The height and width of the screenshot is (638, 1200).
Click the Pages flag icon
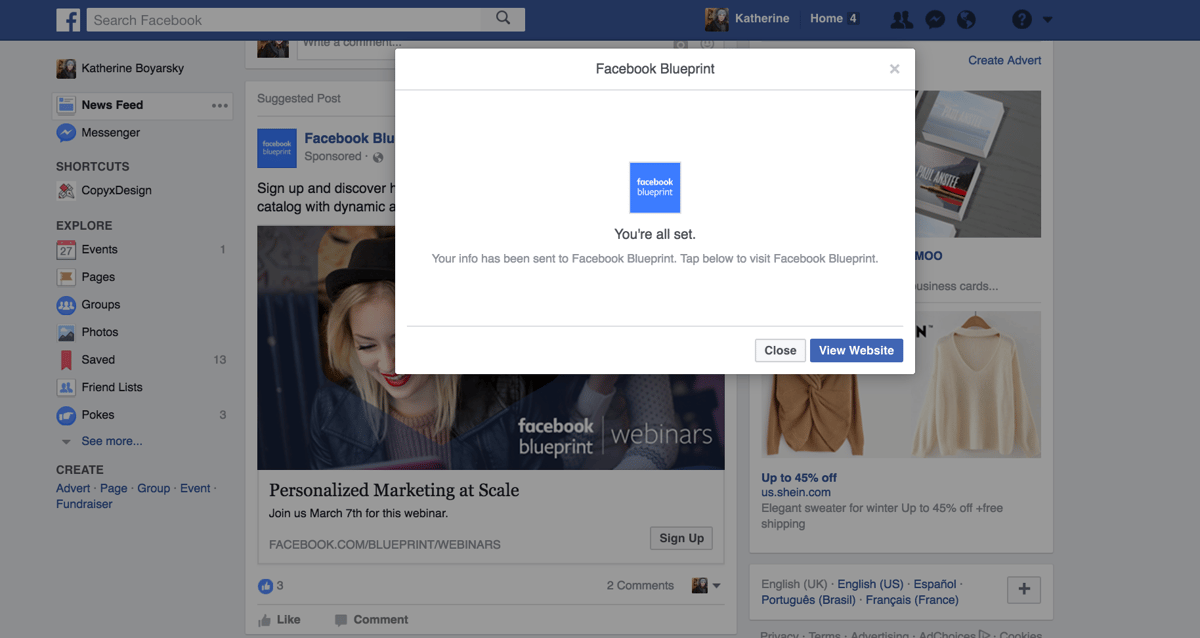[65, 277]
